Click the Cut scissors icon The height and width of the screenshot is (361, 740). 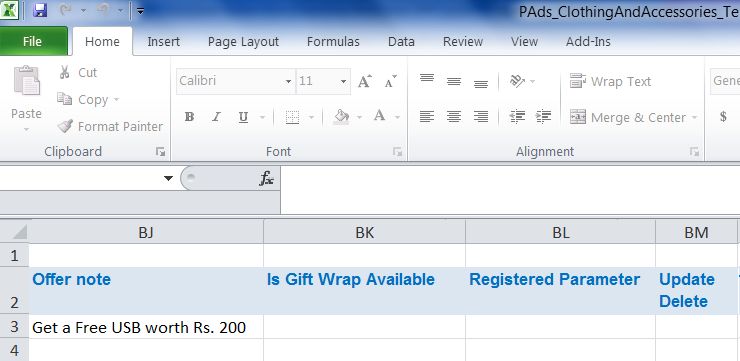[x=65, y=72]
